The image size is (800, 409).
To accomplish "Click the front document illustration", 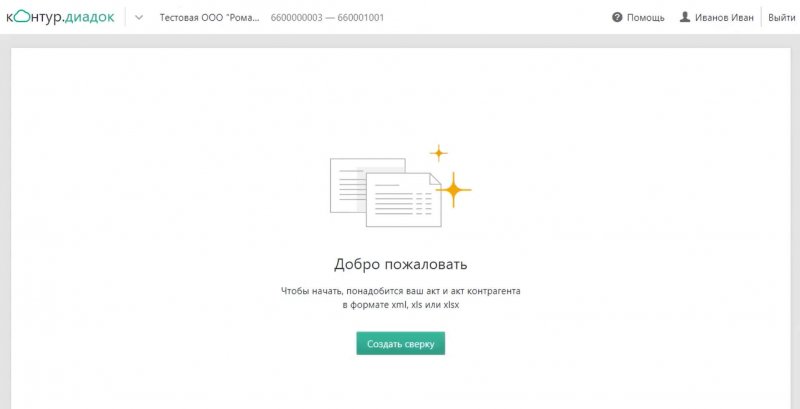I will coord(403,198).
